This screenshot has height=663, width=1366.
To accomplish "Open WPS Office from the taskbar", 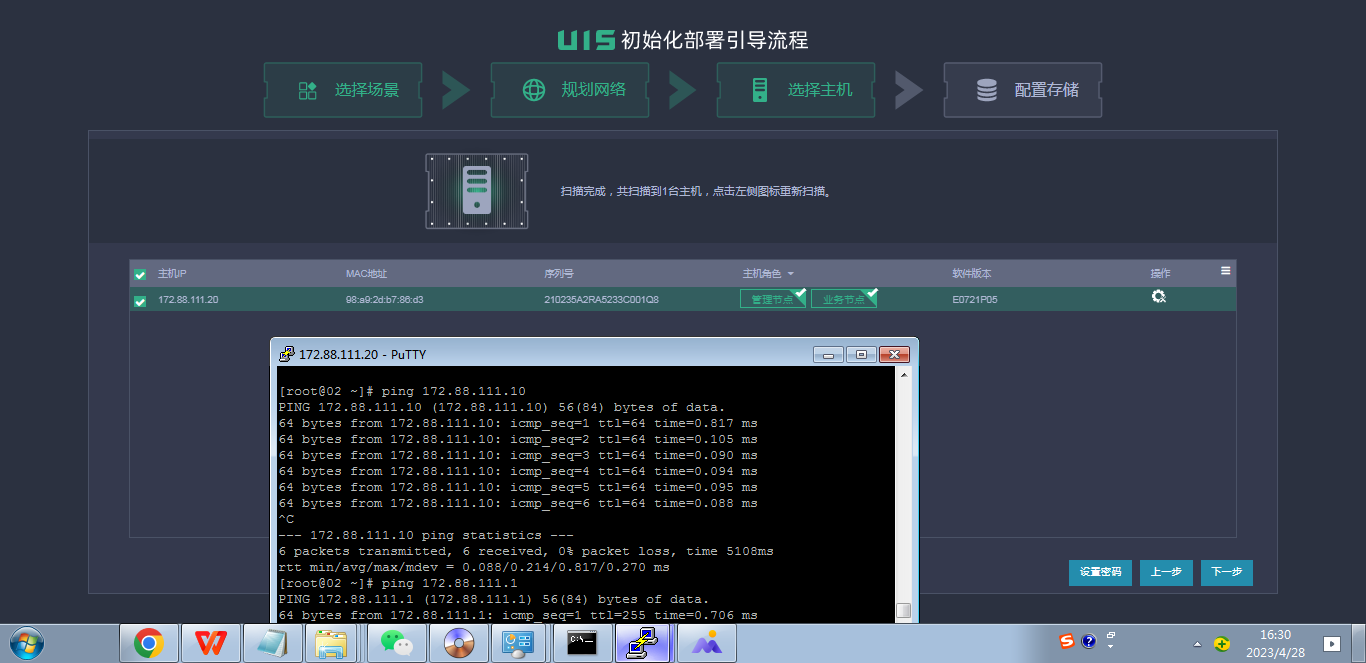I will [210, 643].
